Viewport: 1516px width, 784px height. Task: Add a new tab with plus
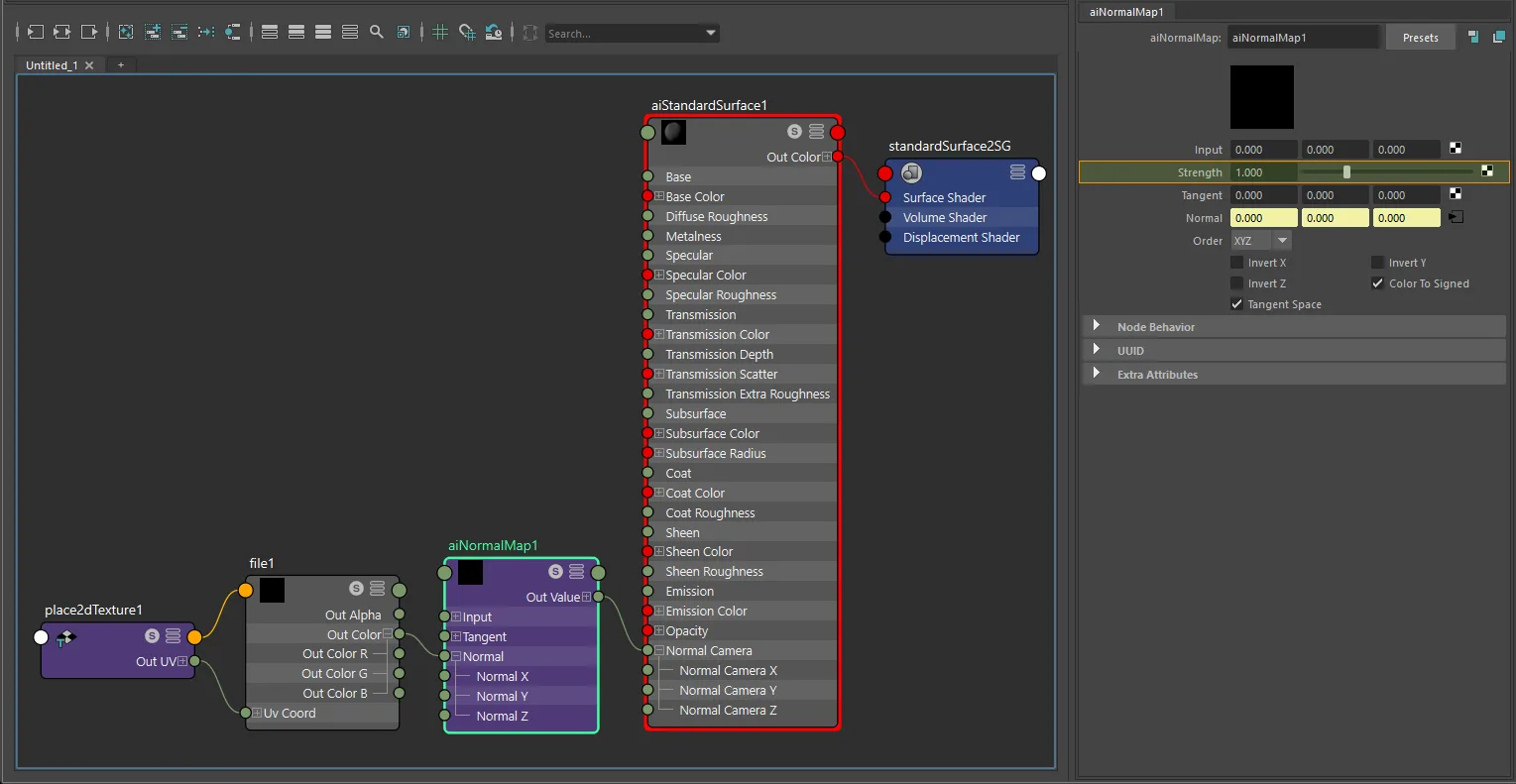pyautogui.click(x=121, y=65)
